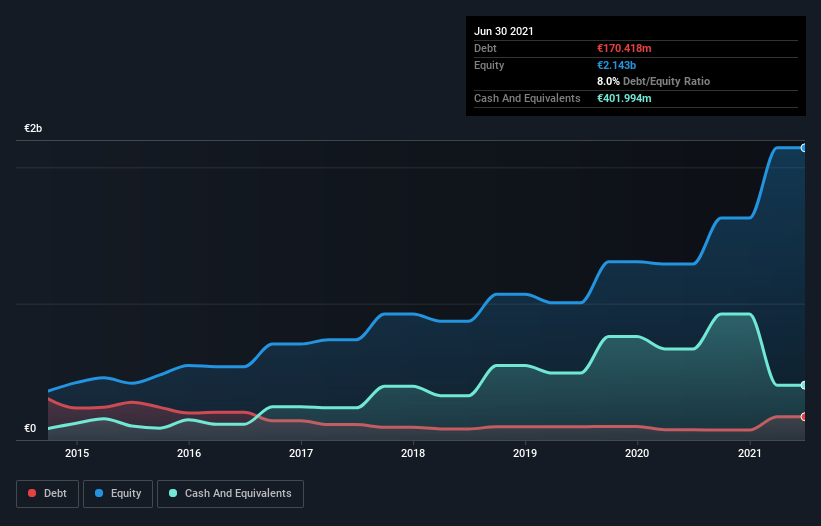Image resolution: width=821 pixels, height=526 pixels.
Task: Click the €401.994m cash value
Action: pos(624,98)
